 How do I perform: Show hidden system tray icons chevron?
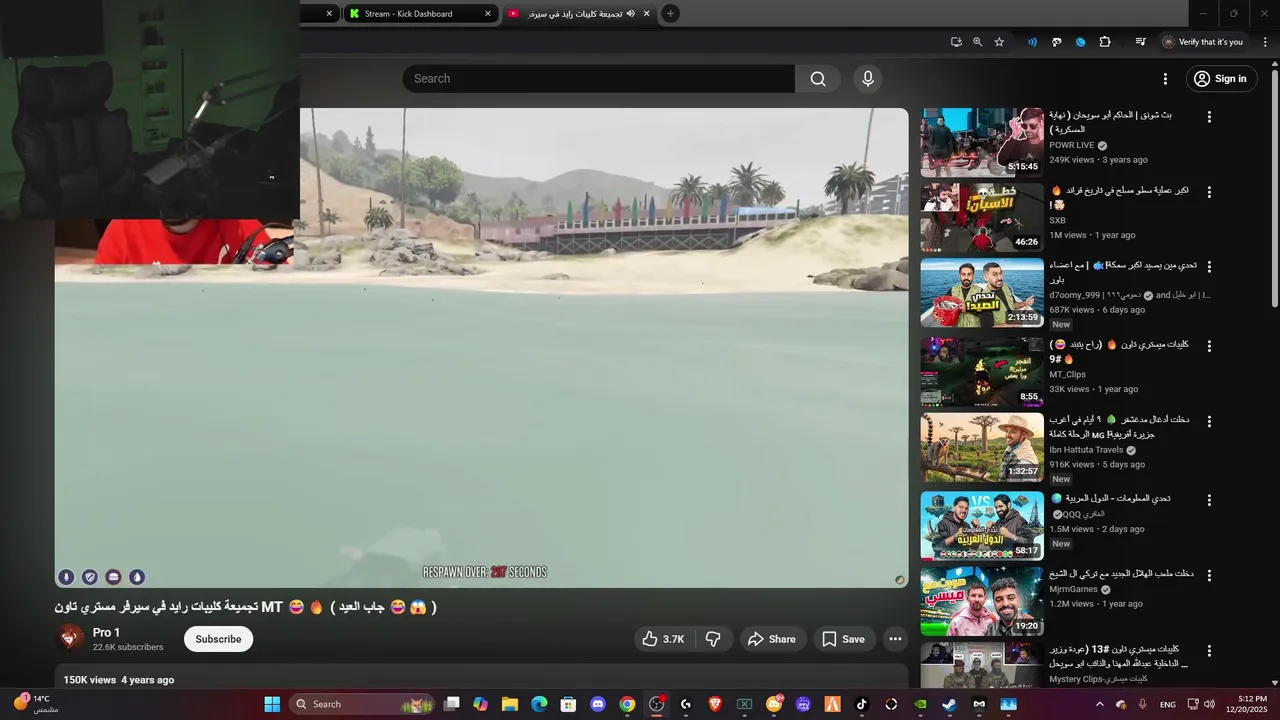coord(1100,704)
